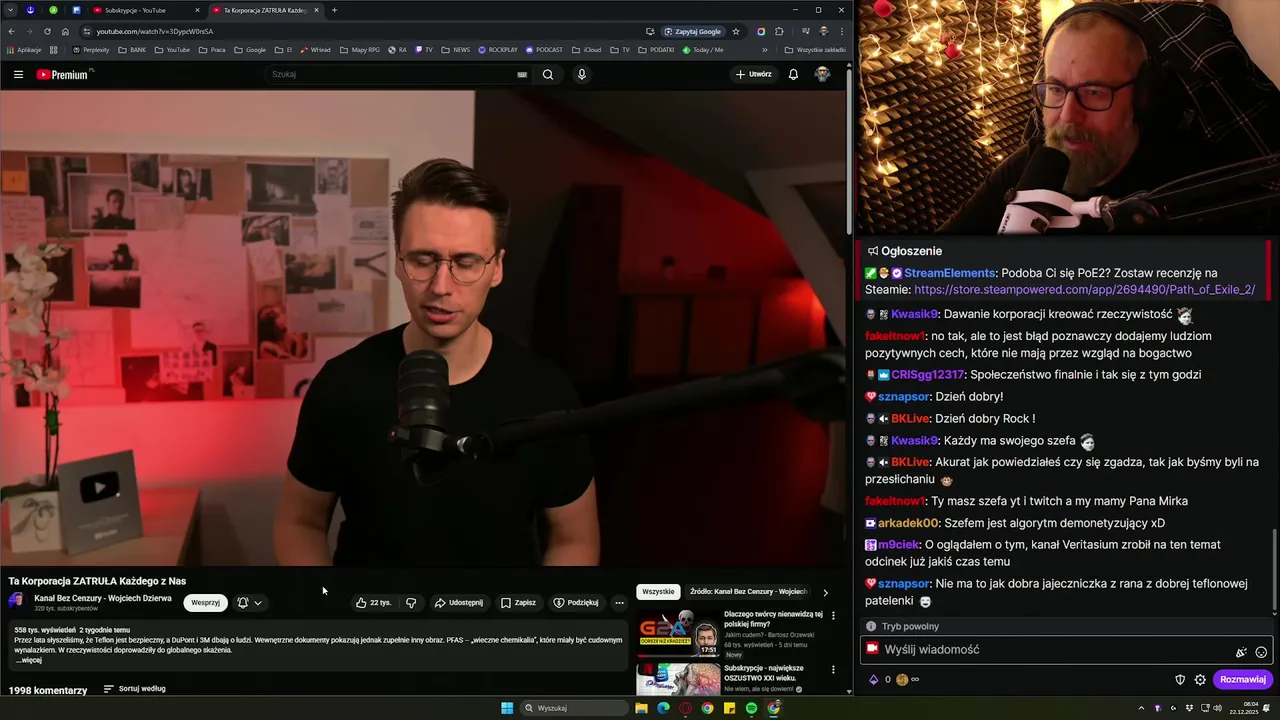Click the YouTube search magnifier button

[x=548, y=74]
